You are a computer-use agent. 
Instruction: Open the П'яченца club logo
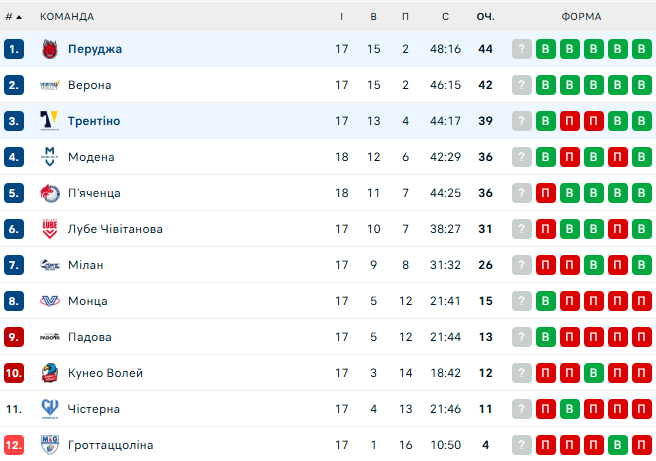tap(50, 193)
